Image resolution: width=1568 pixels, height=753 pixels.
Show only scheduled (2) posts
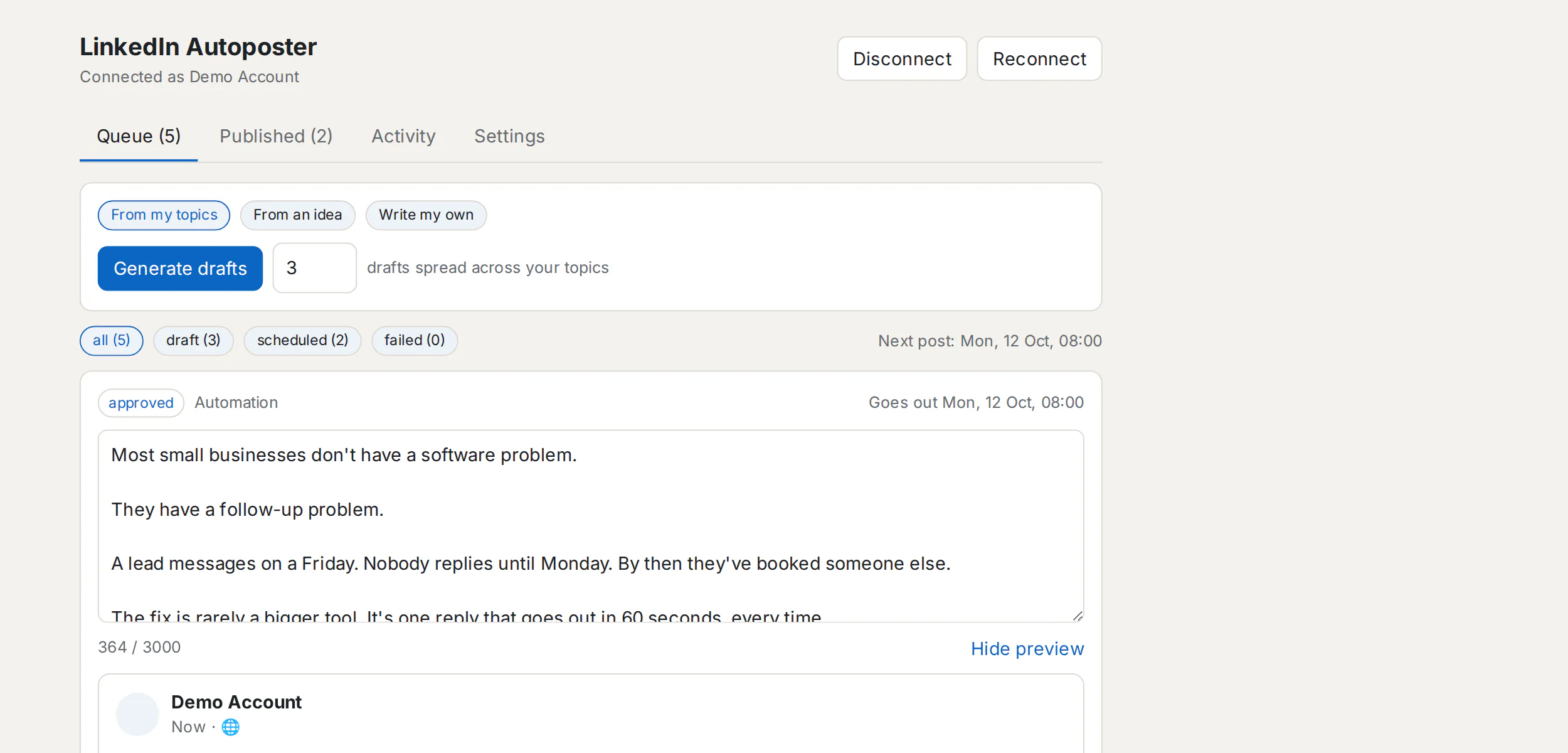[x=302, y=341]
